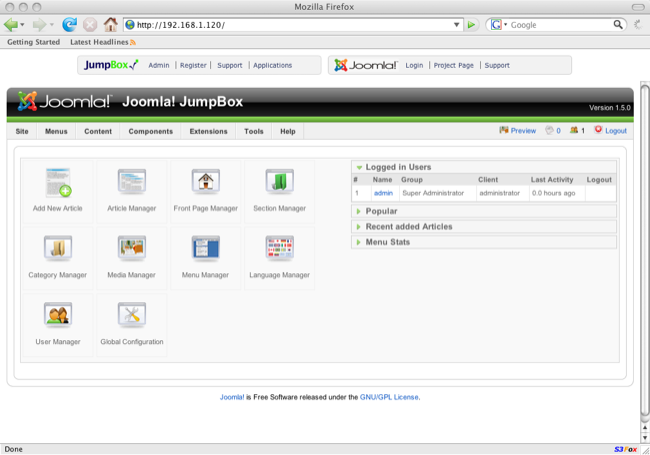Open the back button history dropdown arrow
Image resolution: width=650 pixels, height=455 pixels.
(x=22, y=25)
